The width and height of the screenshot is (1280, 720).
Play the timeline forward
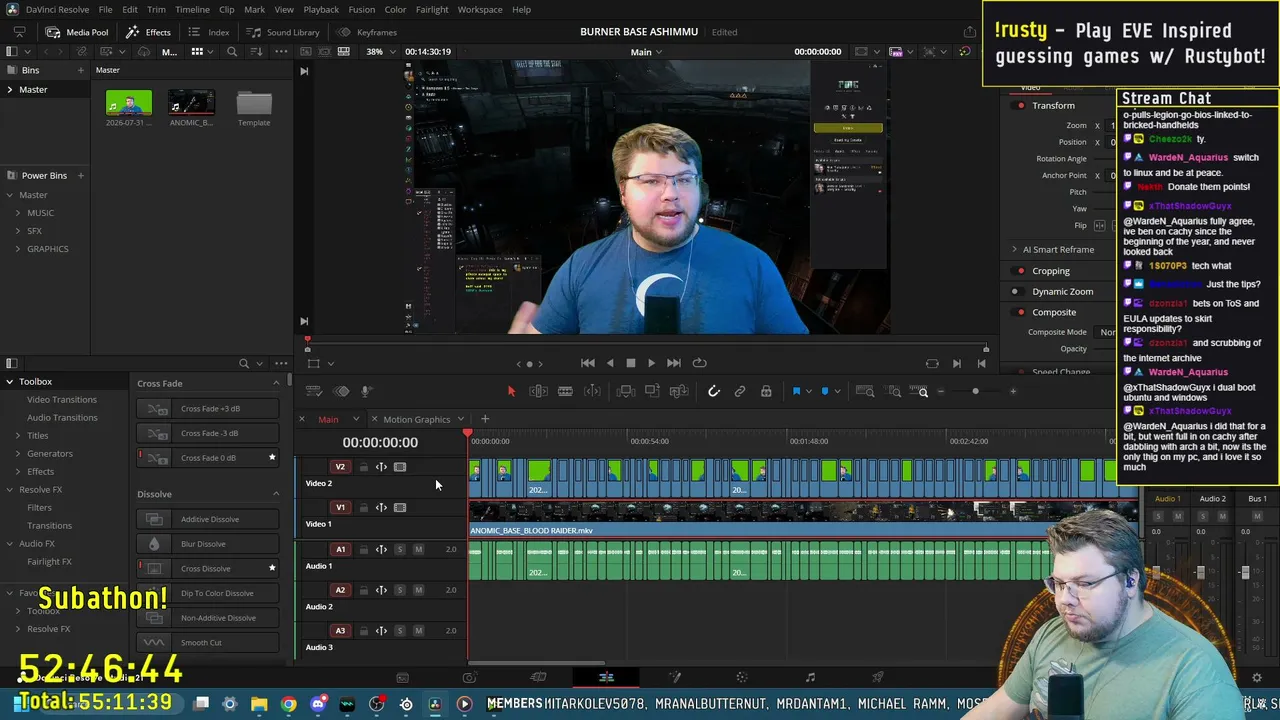click(x=652, y=363)
